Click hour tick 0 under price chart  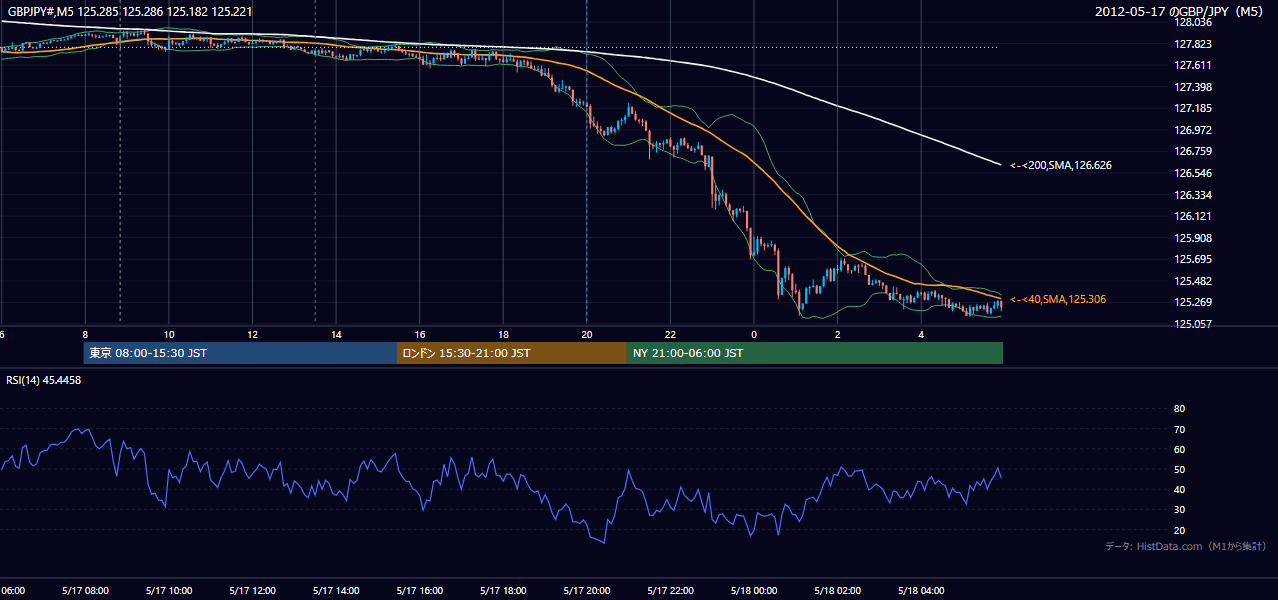pos(754,334)
